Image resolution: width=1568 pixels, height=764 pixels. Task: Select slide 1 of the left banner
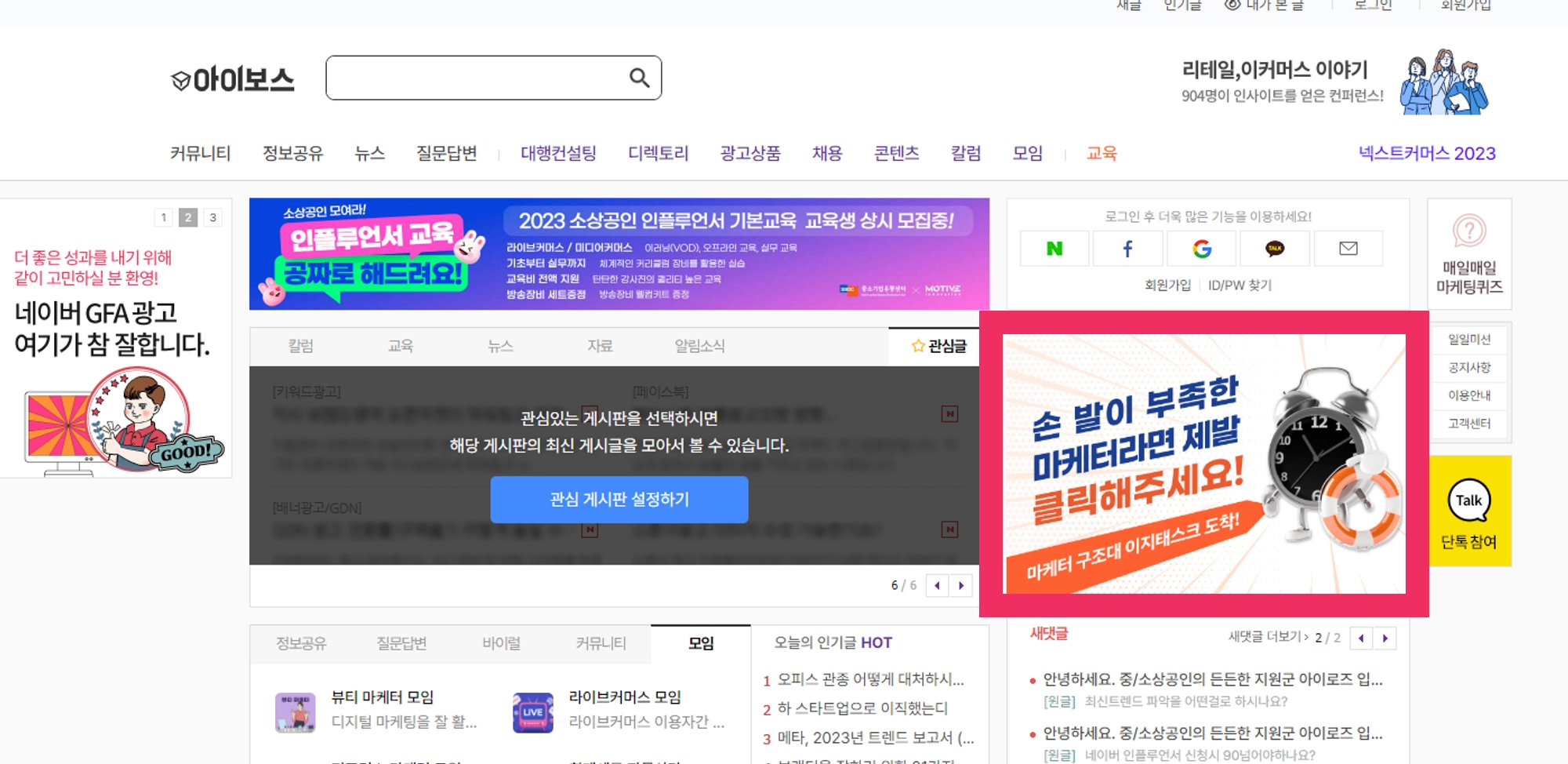pyautogui.click(x=163, y=217)
